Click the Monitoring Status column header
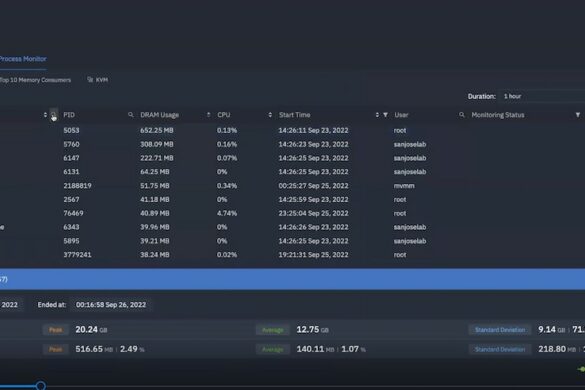The height and width of the screenshot is (390, 585). [498, 115]
